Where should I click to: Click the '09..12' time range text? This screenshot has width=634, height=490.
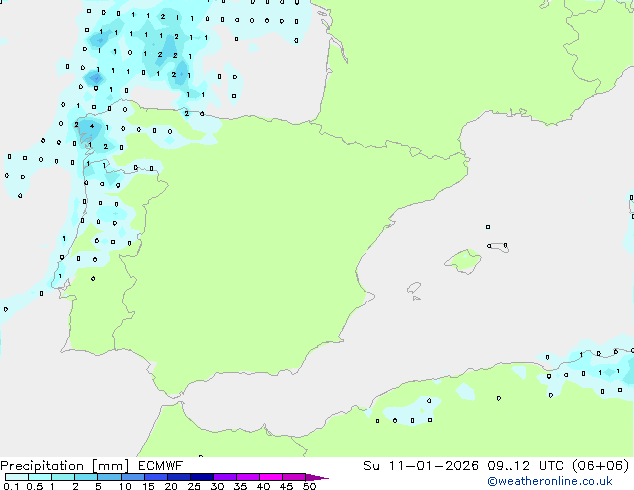(x=508, y=466)
